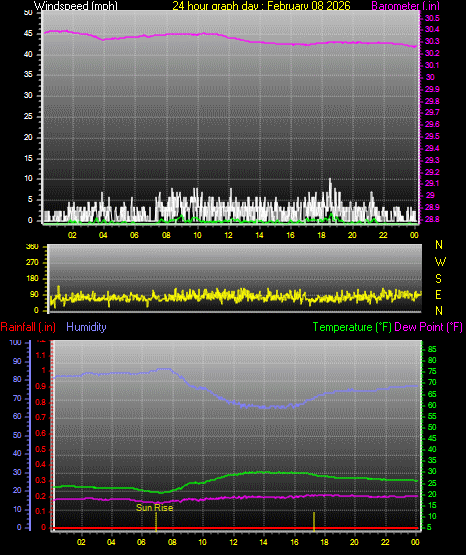Screen dimensions: 466x555
Task: Click temperature axis value '85'
Action: (432, 349)
